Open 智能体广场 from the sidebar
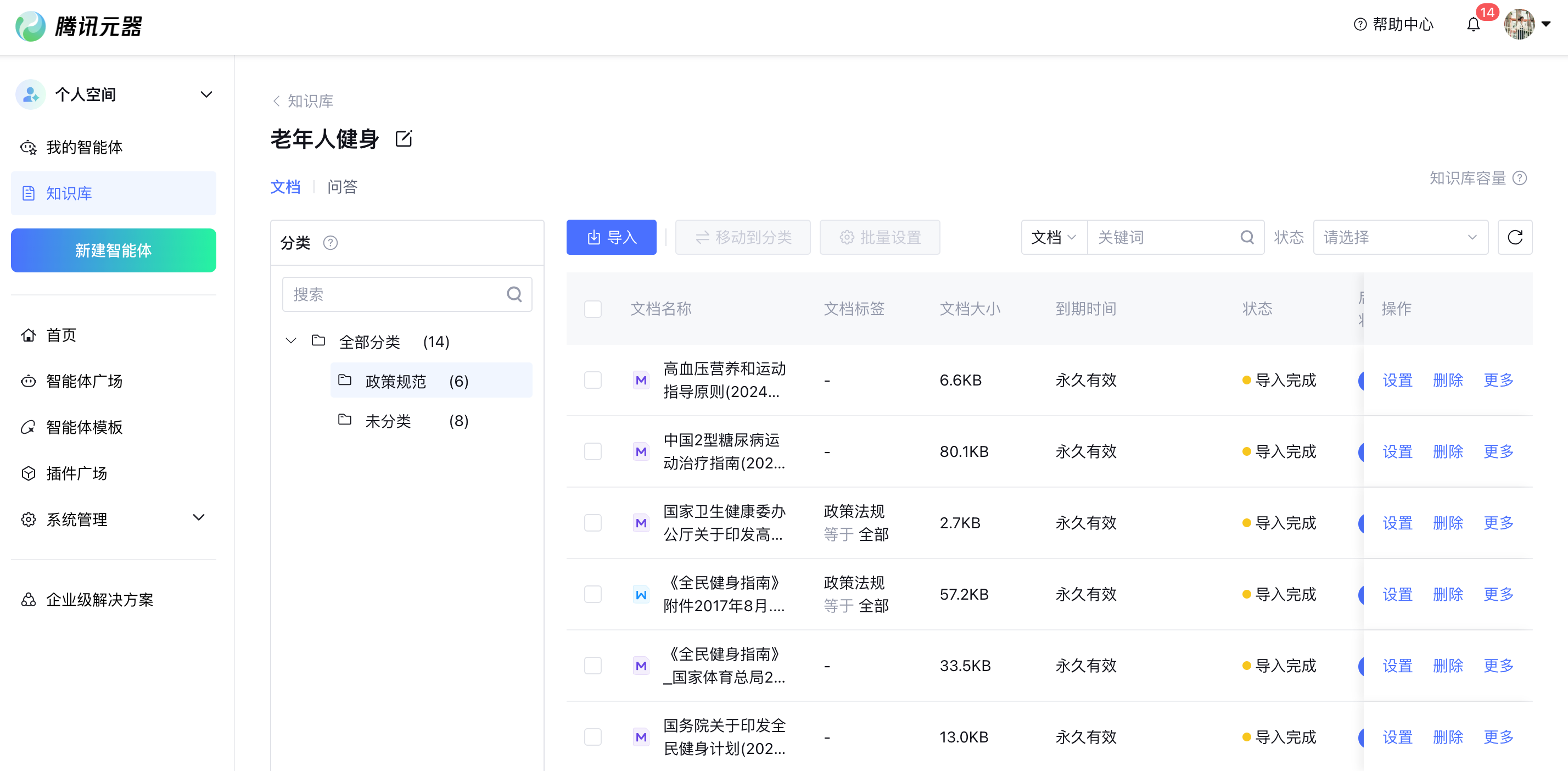Screen dimensions: 1568x771 tap(84, 381)
